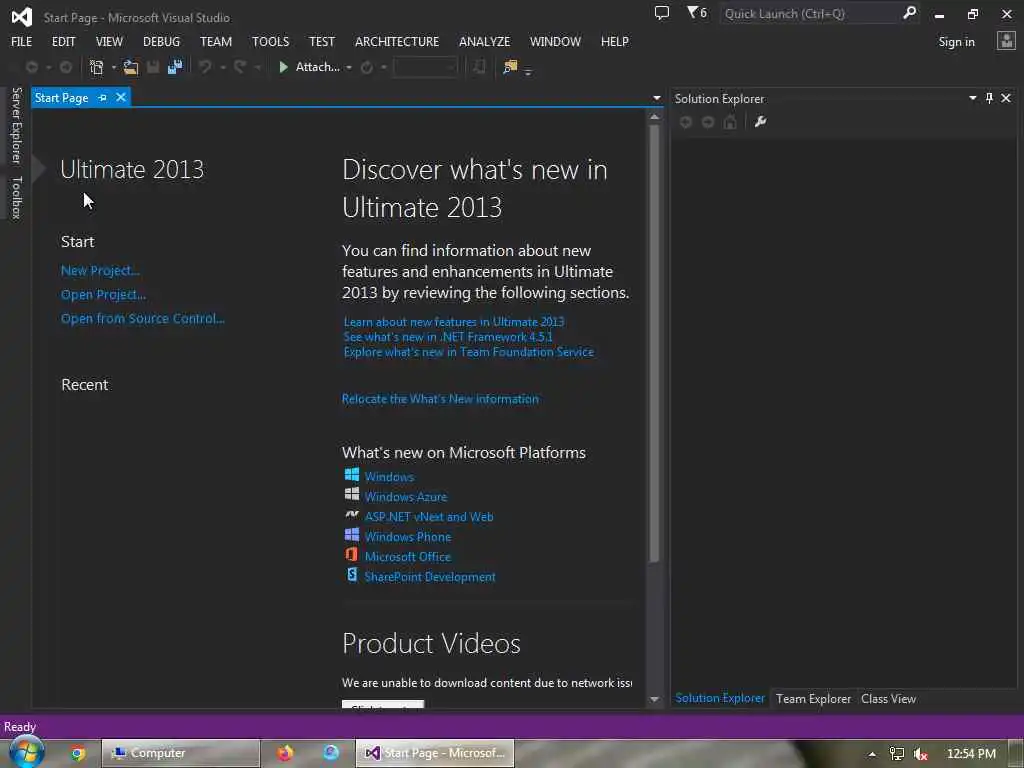
Task: Open the DEBUG menu
Action: click(x=161, y=41)
